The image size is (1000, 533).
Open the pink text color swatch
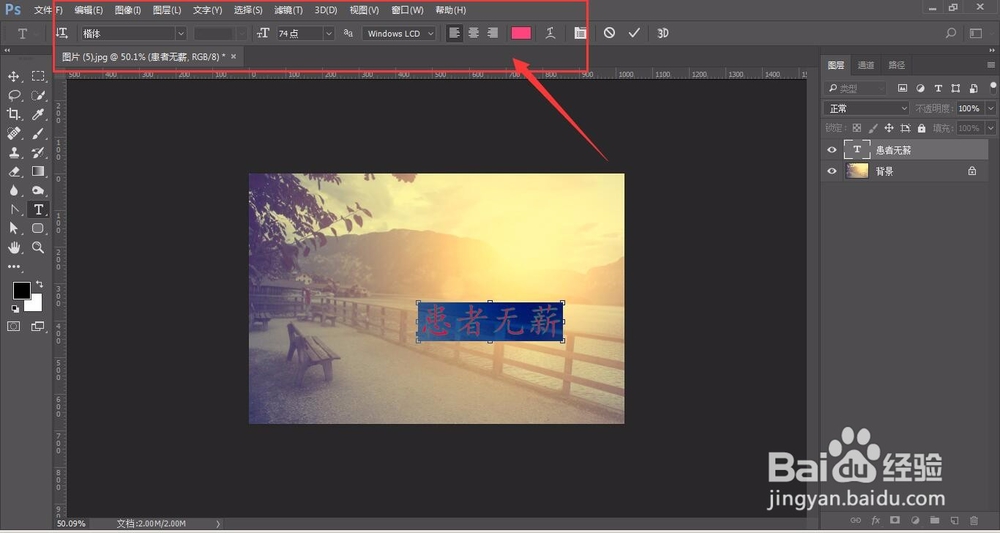click(521, 33)
